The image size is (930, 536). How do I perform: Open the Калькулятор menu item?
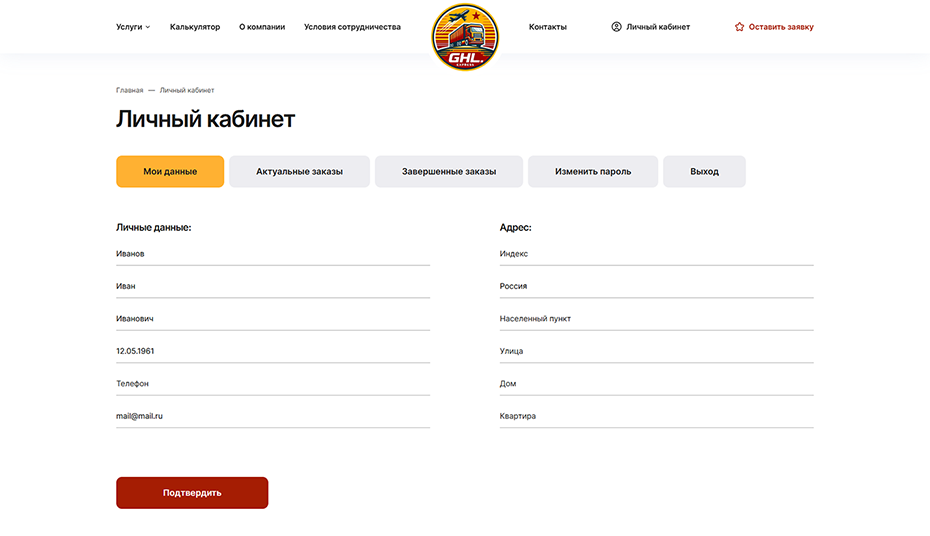(x=195, y=27)
